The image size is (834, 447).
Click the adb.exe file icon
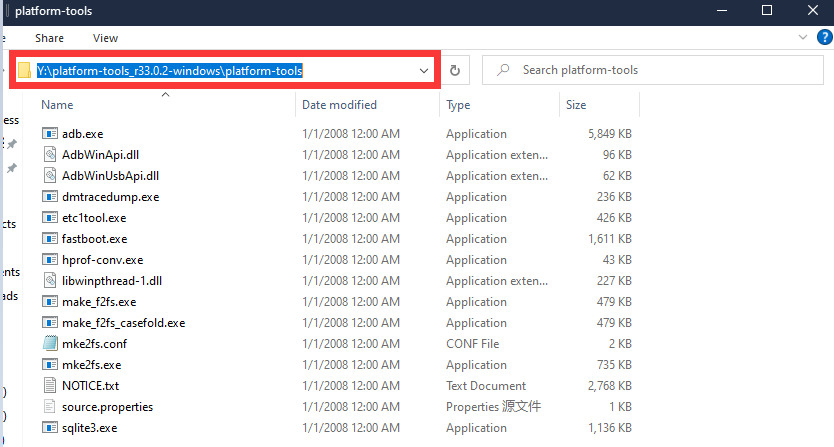[51, 134]
